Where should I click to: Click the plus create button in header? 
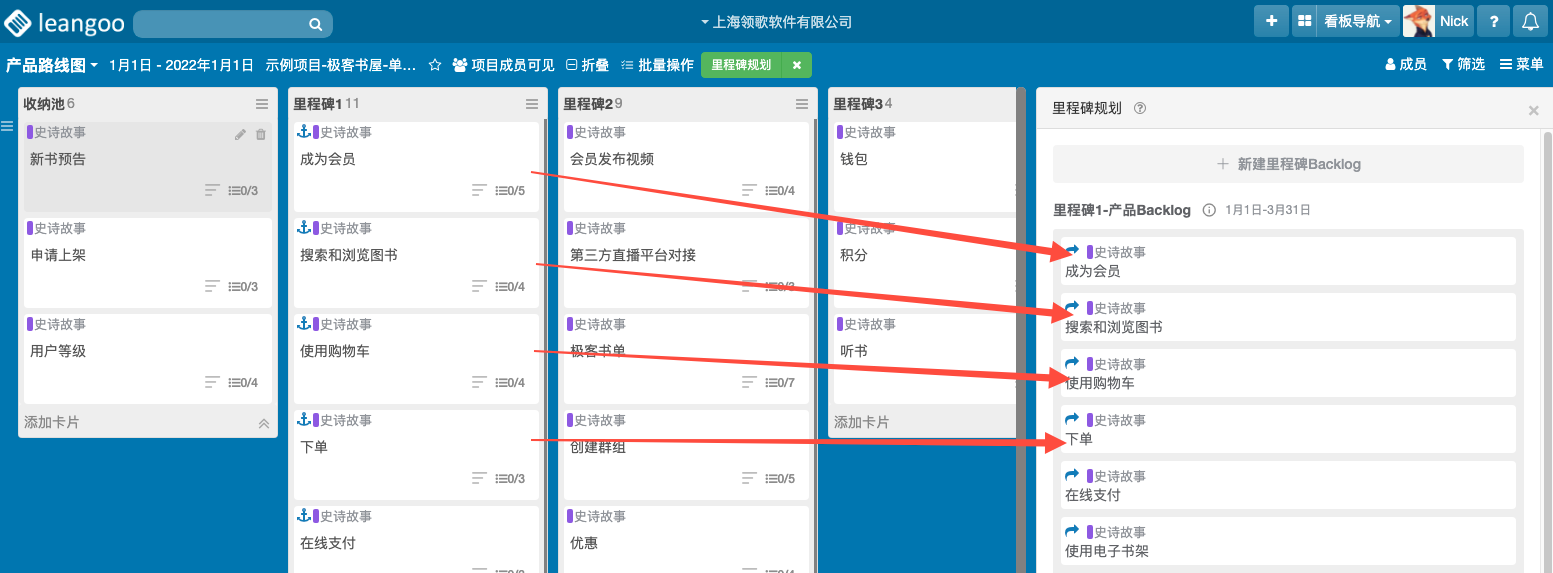[x=1271, y=21]
